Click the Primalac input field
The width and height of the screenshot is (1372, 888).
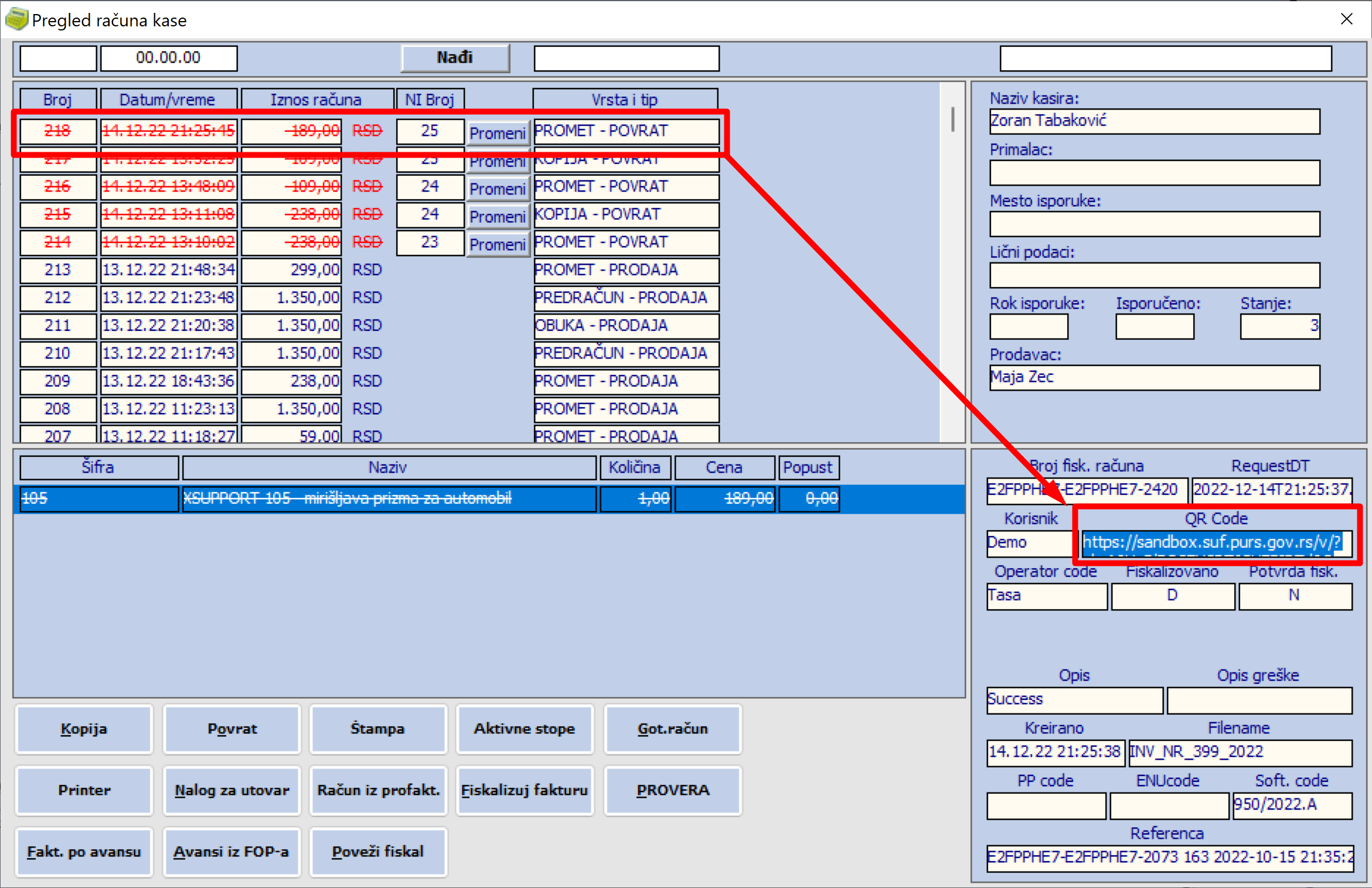(1155, 173)
